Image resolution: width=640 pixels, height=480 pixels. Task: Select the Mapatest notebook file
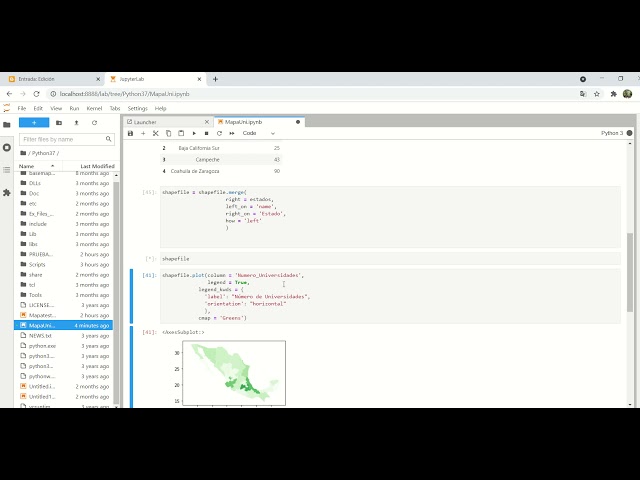click(x=64, y=315)
